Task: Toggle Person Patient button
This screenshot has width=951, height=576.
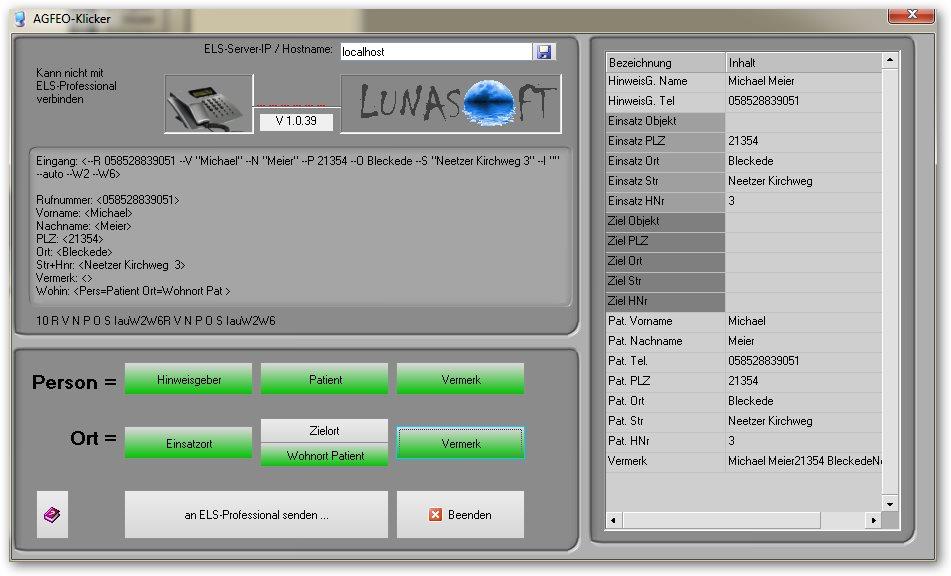Action: pos(324,380)
